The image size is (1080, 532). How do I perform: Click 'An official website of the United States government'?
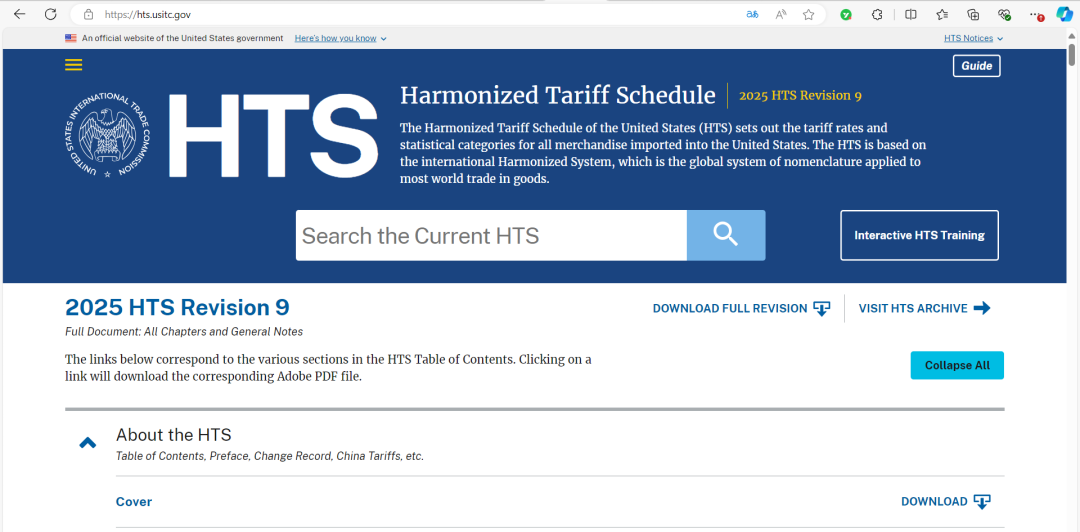(x=183, y=39)
